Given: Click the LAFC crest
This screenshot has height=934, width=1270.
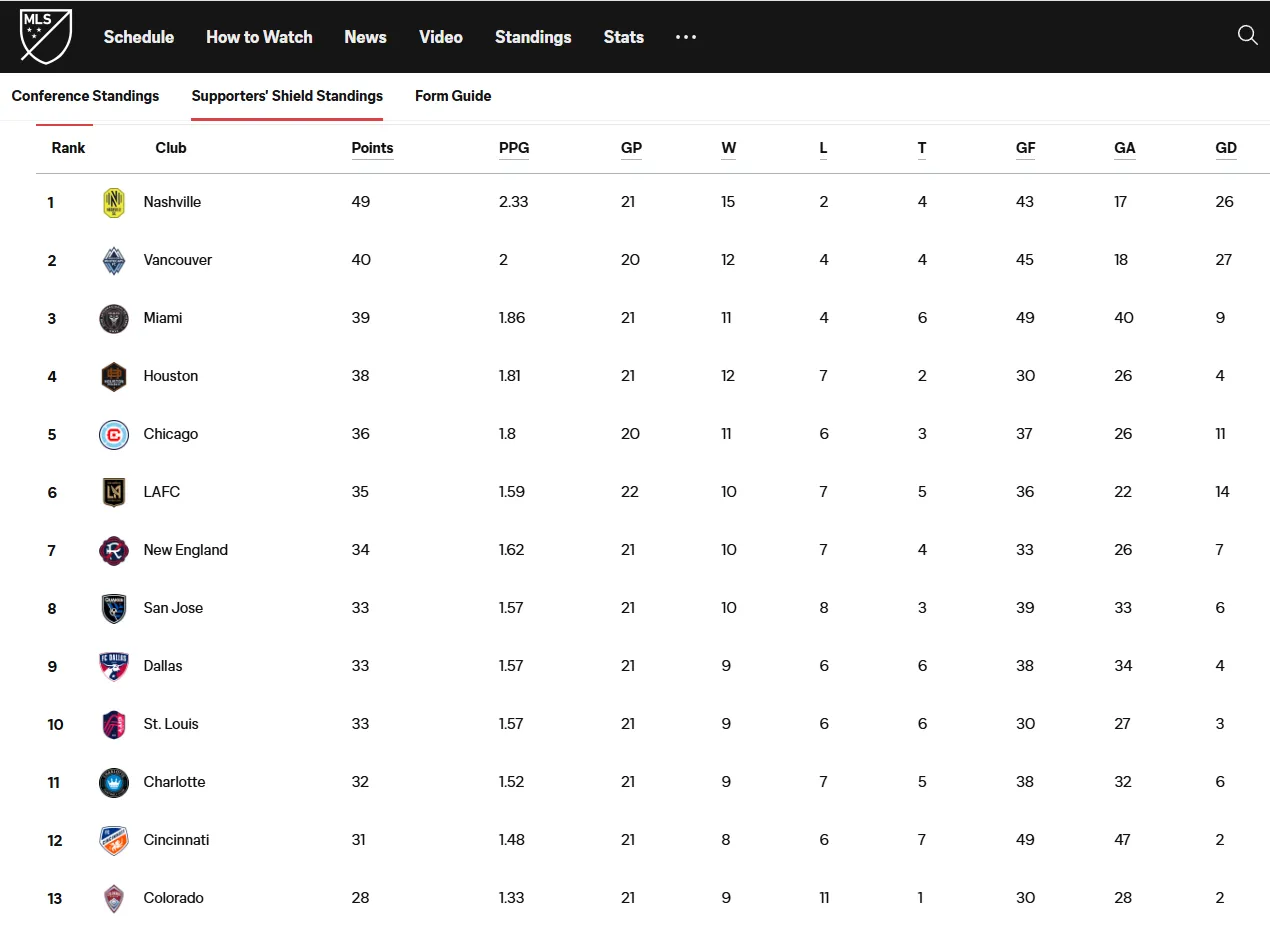Looking at the screenshot, I should (x=114, y=493).
